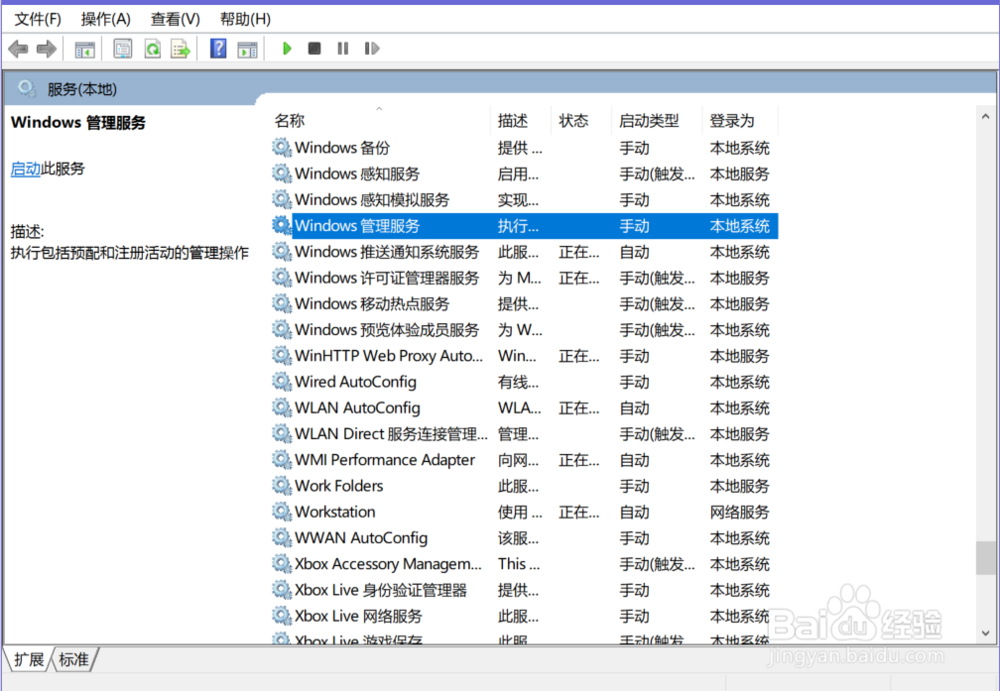Switch to the 扩展 tab
Screen dimensions: 1000x691
click(29, 659)
